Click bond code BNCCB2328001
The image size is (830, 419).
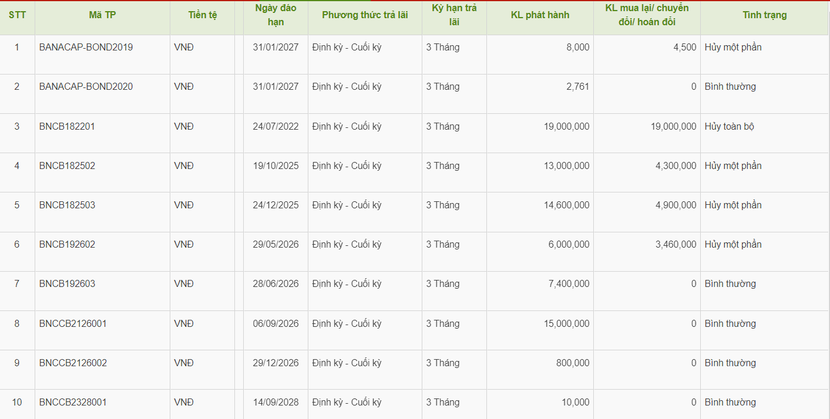[73, 402]
